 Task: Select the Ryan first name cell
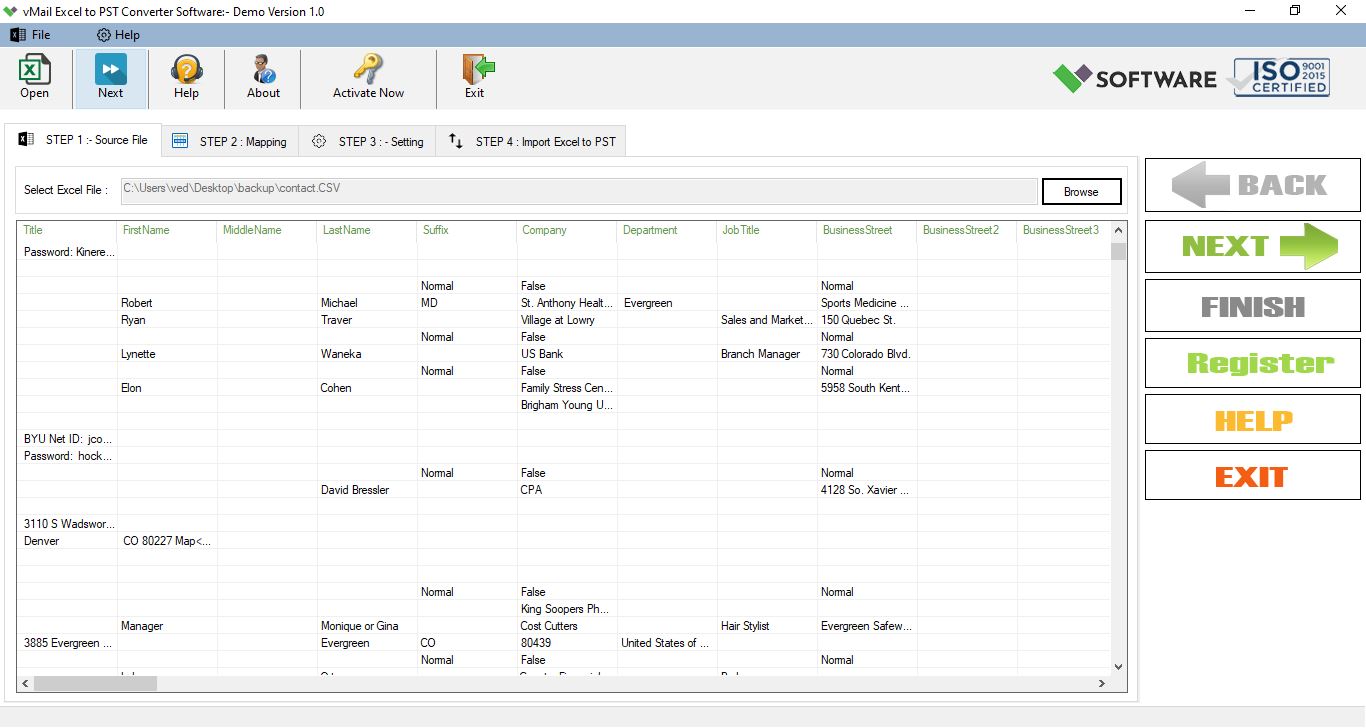click(167, 320)
